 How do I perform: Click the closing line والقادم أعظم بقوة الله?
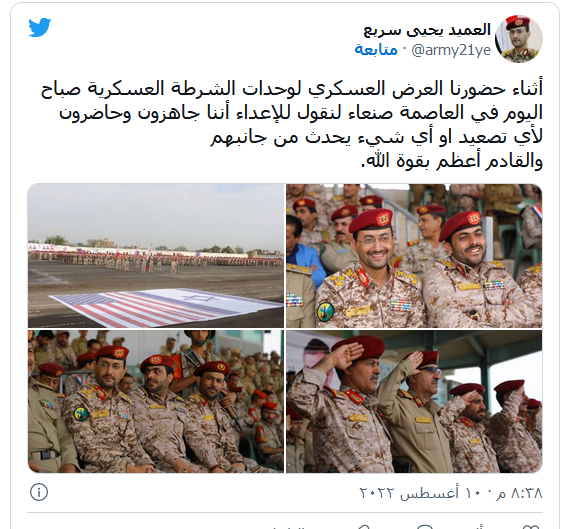452,161
